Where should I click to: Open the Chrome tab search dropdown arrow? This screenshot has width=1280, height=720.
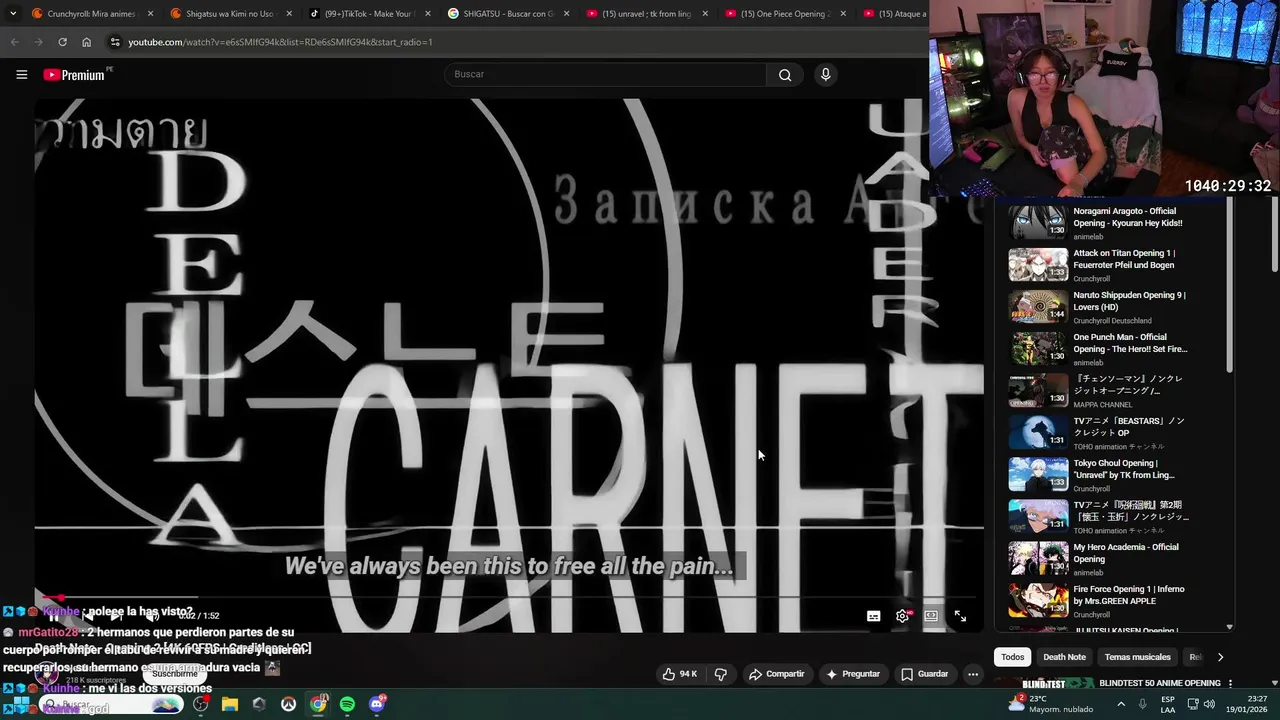pos(12,14)
